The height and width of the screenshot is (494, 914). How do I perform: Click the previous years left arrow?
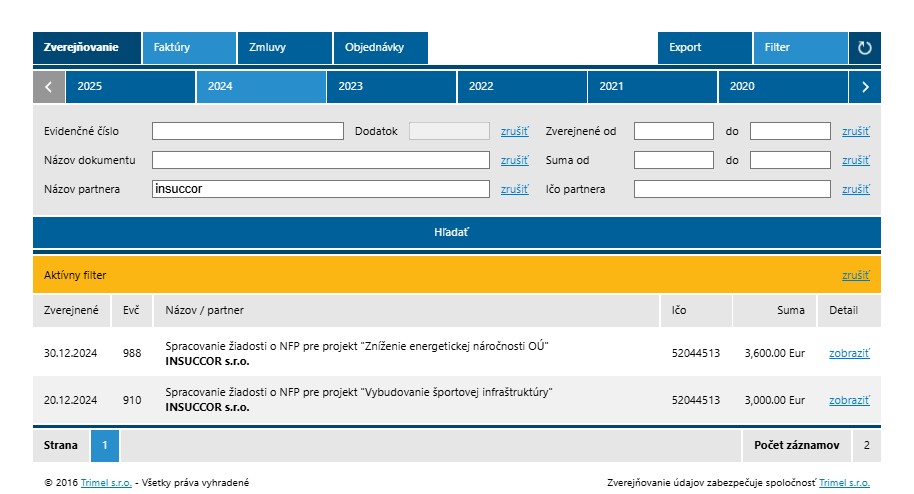(x=49, y=87)
